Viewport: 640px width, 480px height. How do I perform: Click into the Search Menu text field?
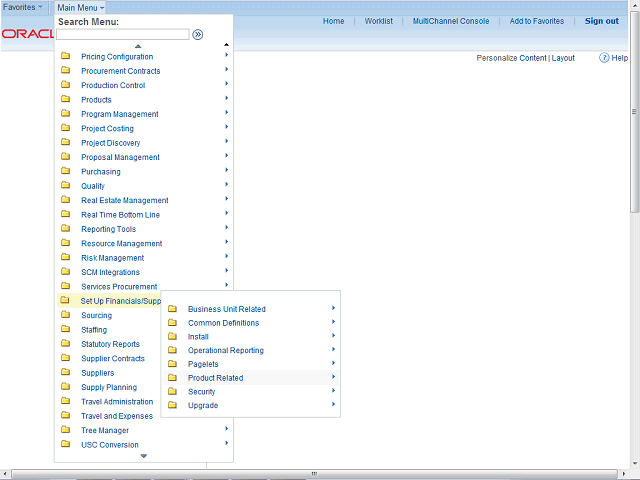click(122, 34)
